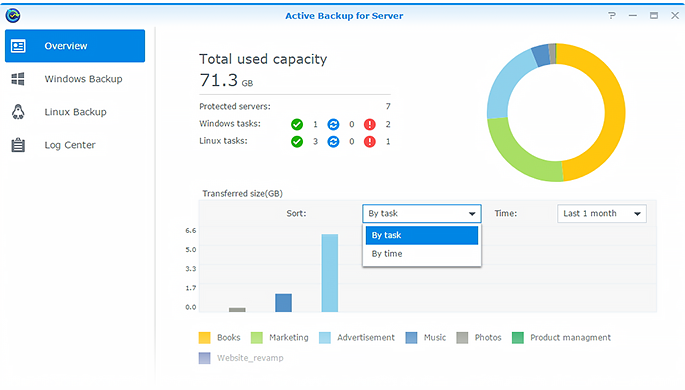Image resolution: width=685 pixels, height=390 pixels.
Task: Open the Log Center
Action: pos(75,145)
